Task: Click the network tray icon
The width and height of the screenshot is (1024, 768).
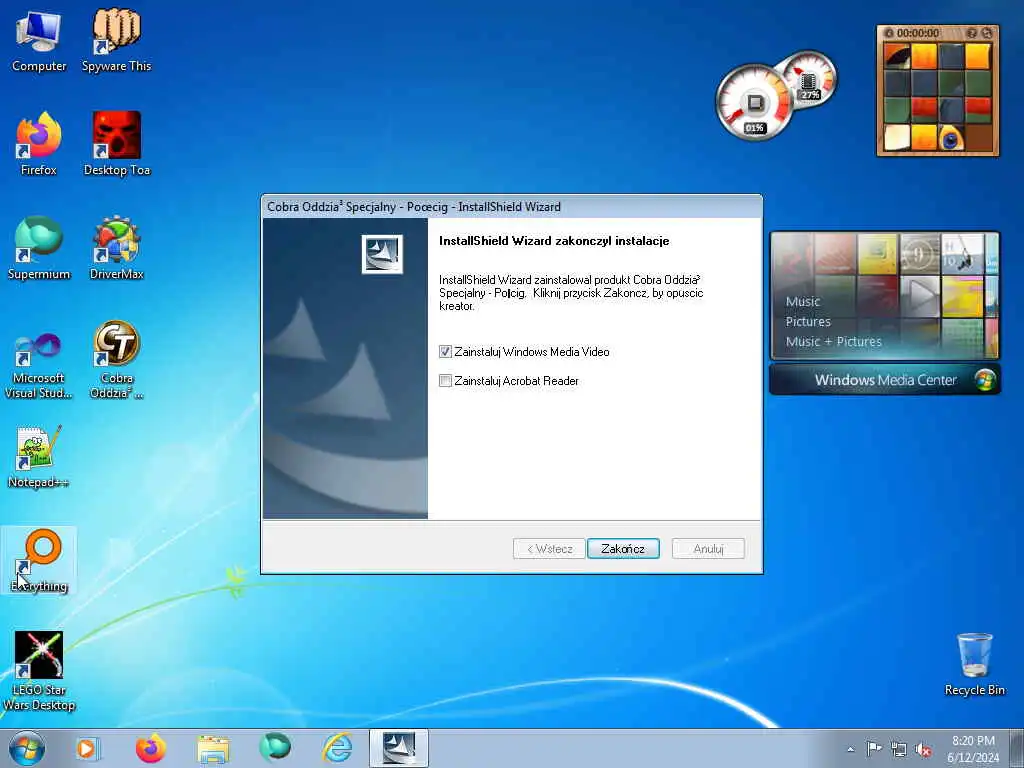Action: (x=899, y=749)
